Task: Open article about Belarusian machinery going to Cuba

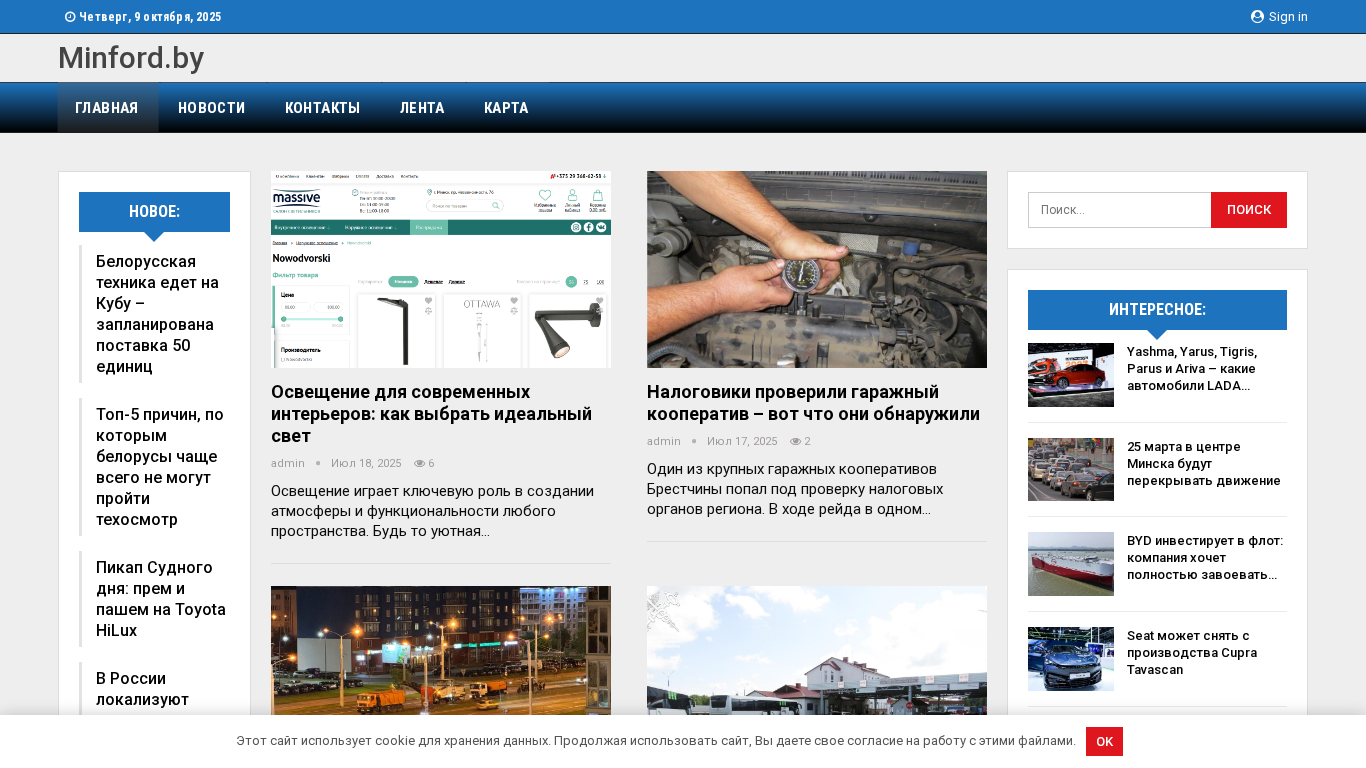Action: click(x=157, y=313)
